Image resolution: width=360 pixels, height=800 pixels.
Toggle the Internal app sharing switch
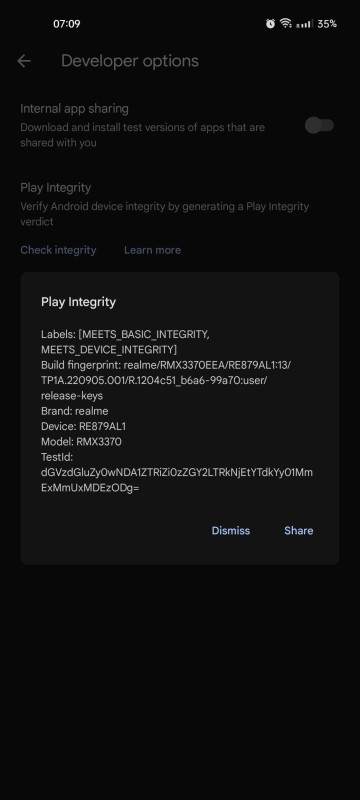320,126
